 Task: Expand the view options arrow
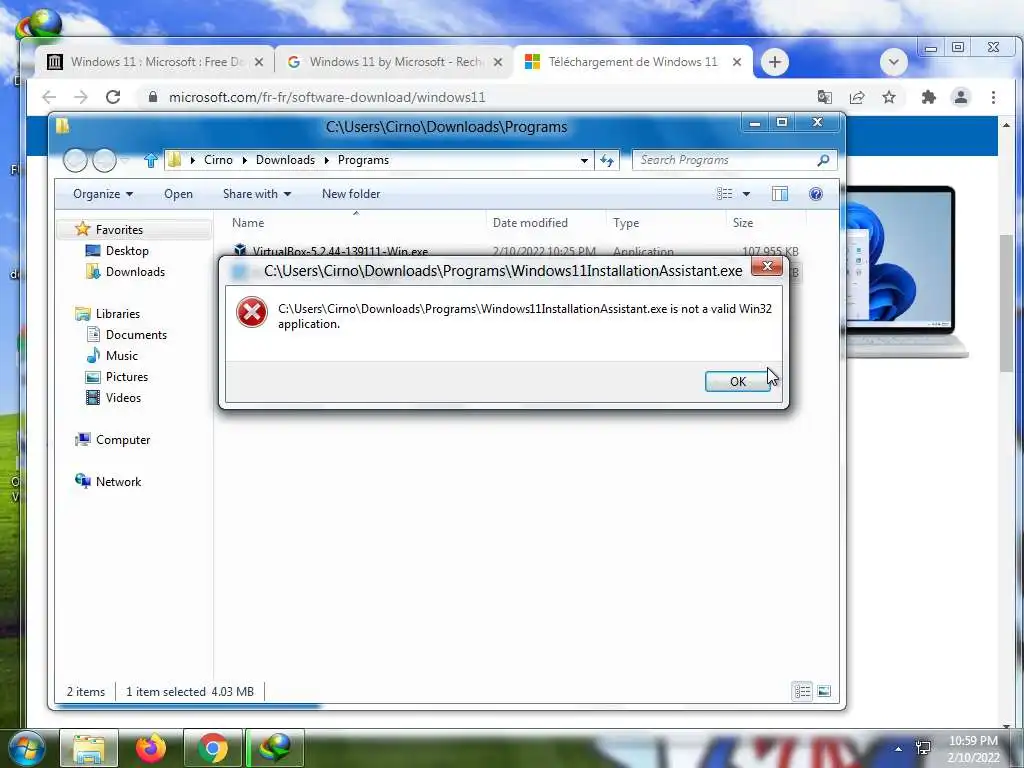click(x=746, y=194)
